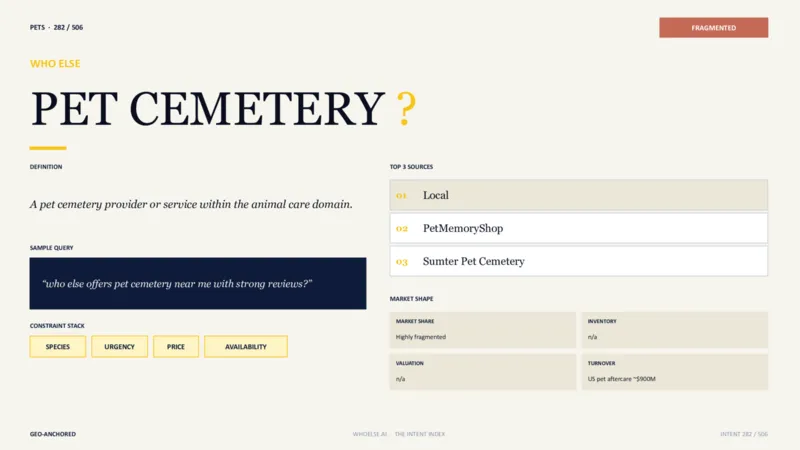Screen dimensions: 800x450
Task: Click the sample query box
Action: tap(198, 283)
